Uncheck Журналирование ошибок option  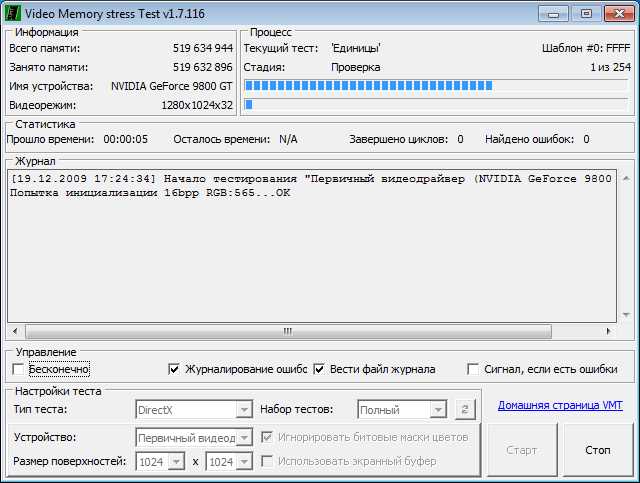(174, 369)
